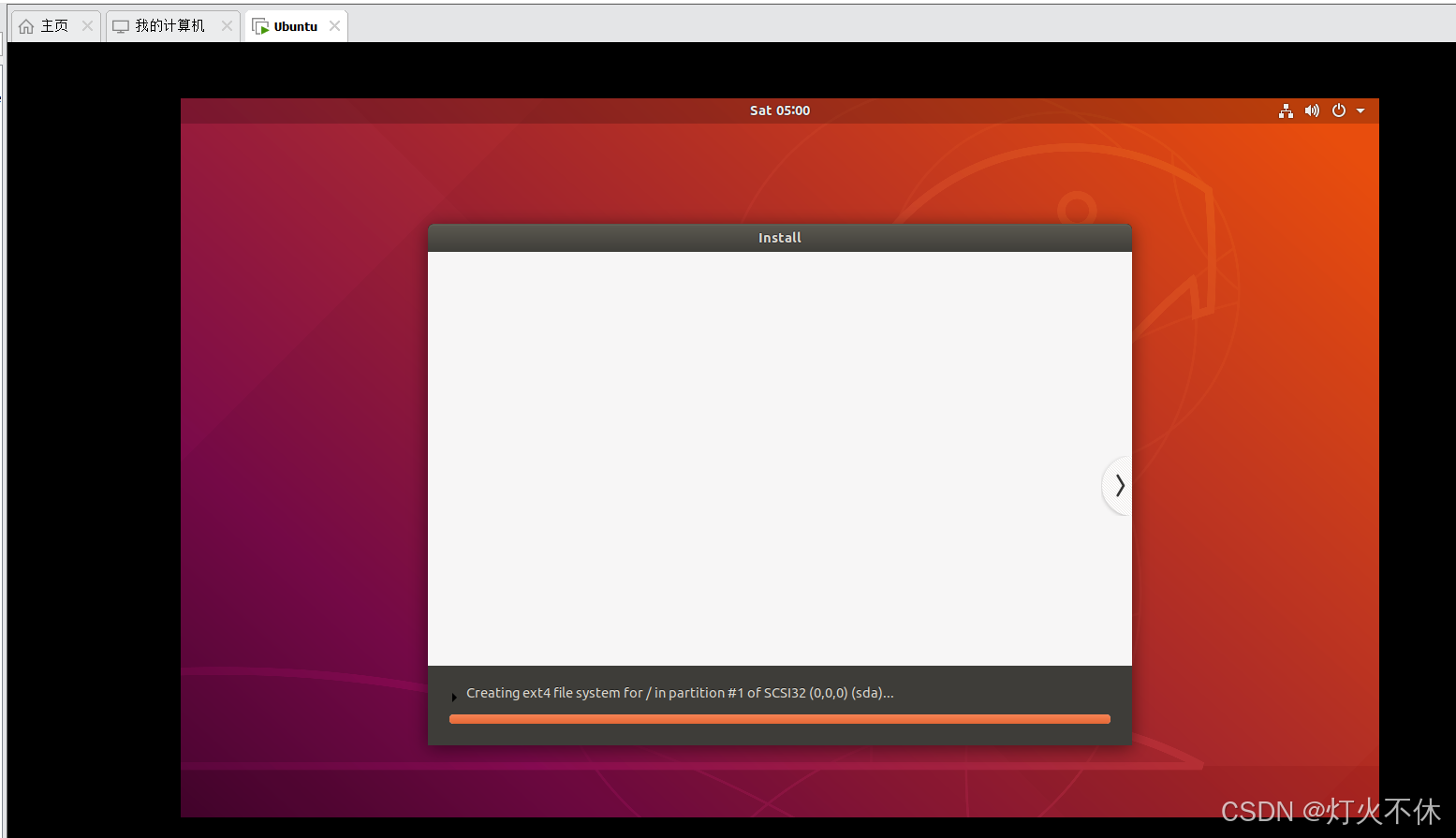Click the home icon on 主页 tab
The height and width of the screenshot is (838, 1456).
point(26,26)
